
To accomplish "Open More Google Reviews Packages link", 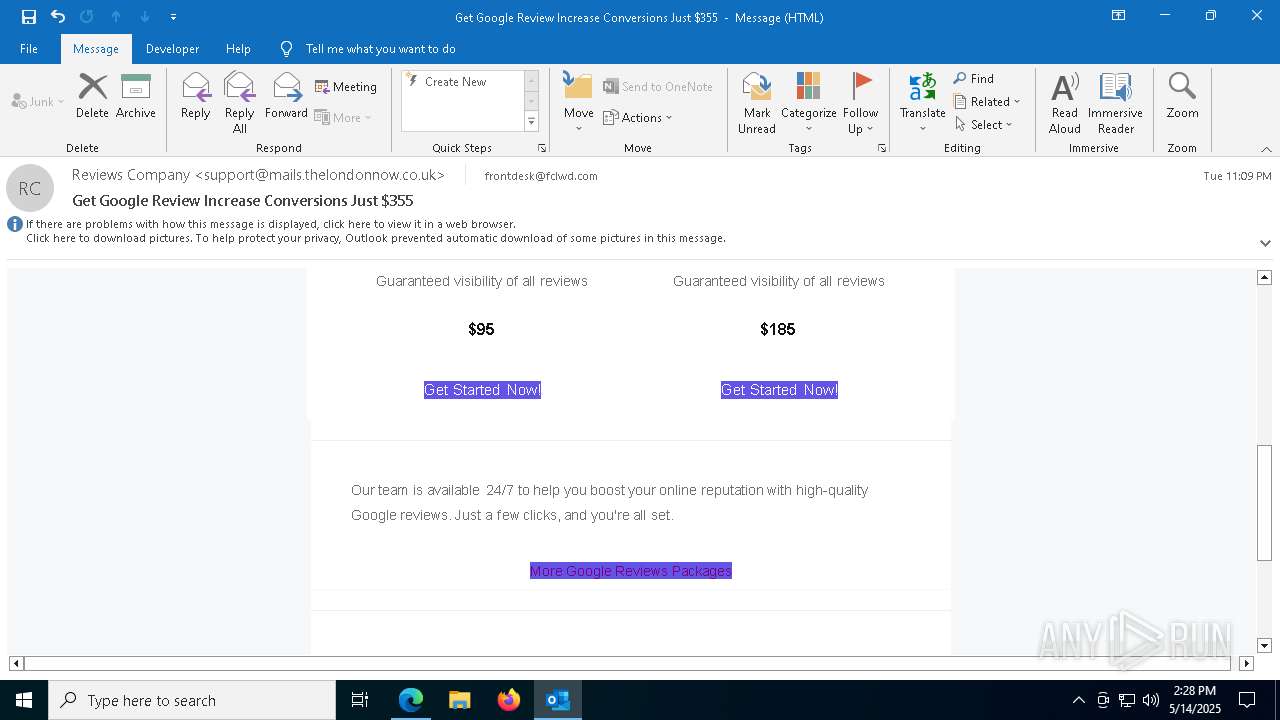I will (631, 571).
